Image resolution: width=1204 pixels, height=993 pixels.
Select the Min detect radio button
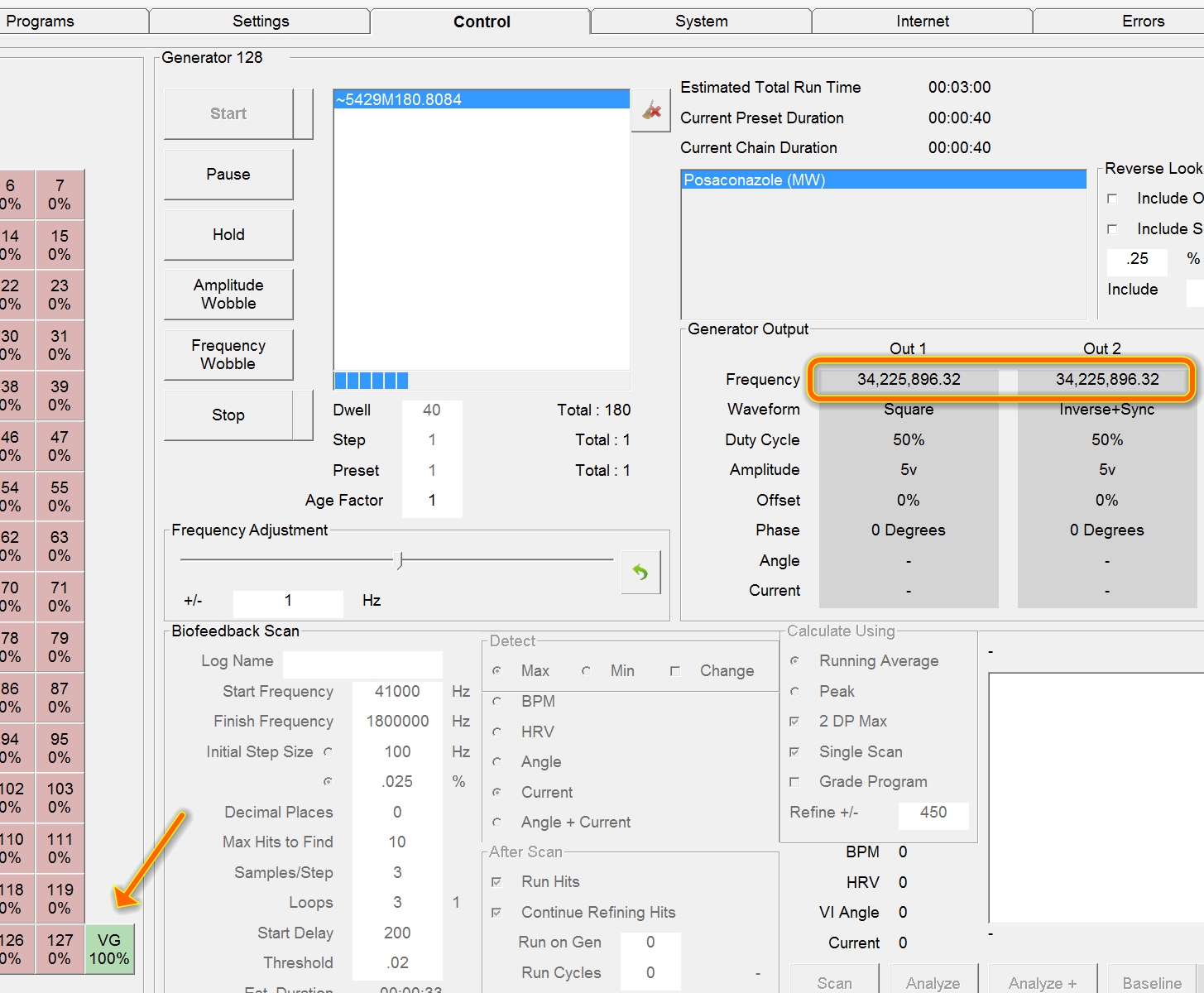(x=586, y=671)
